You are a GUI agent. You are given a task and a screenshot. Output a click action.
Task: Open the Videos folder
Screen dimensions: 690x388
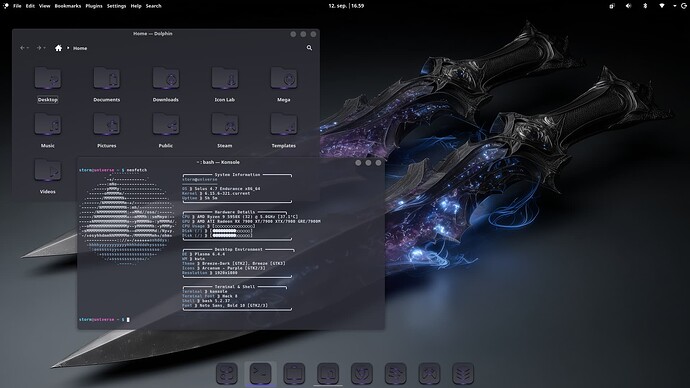click(48, 176)
